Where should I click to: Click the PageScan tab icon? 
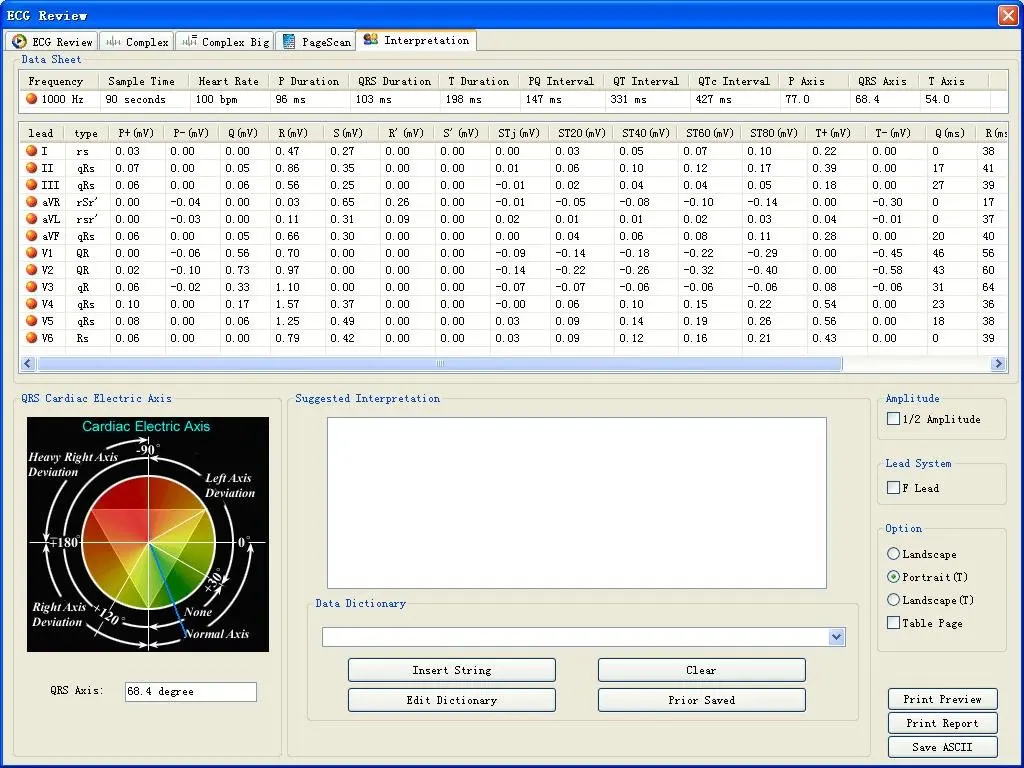coord(289,42)
